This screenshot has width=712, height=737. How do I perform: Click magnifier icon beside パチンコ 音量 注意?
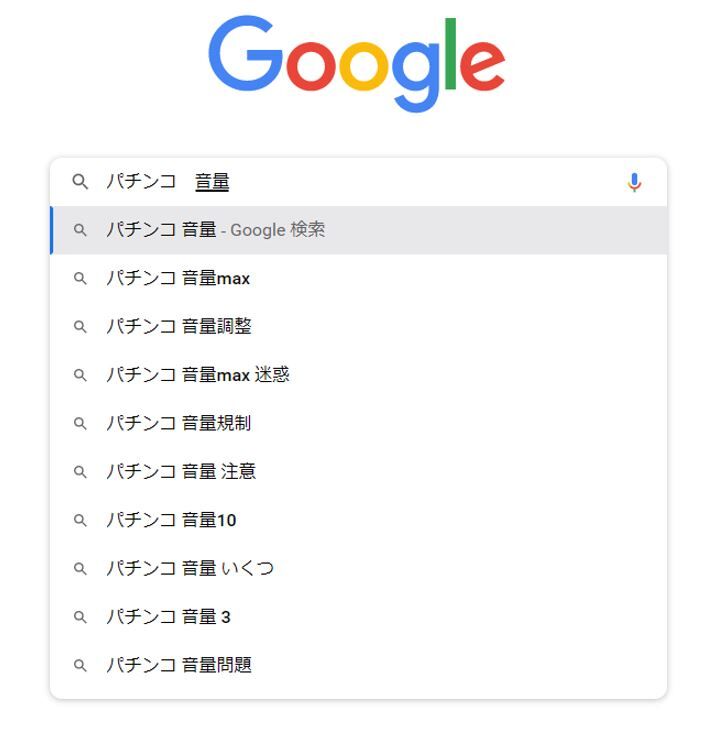(x=80, y=471)
